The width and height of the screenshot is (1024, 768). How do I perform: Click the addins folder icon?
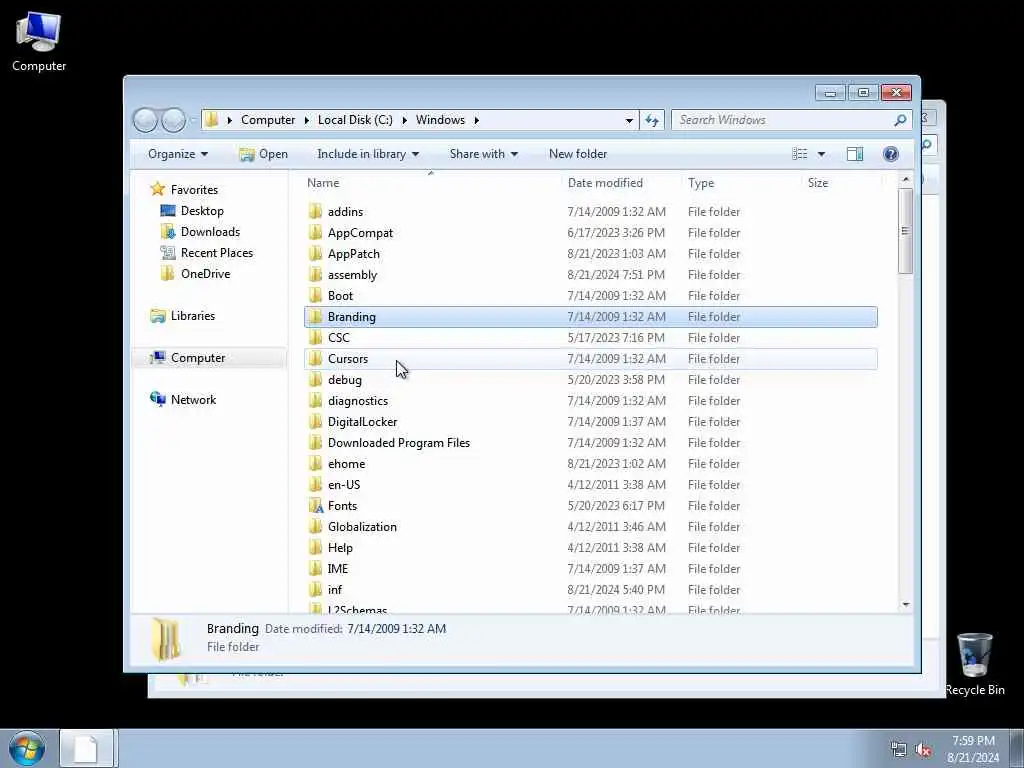click(x=315, y=212)
